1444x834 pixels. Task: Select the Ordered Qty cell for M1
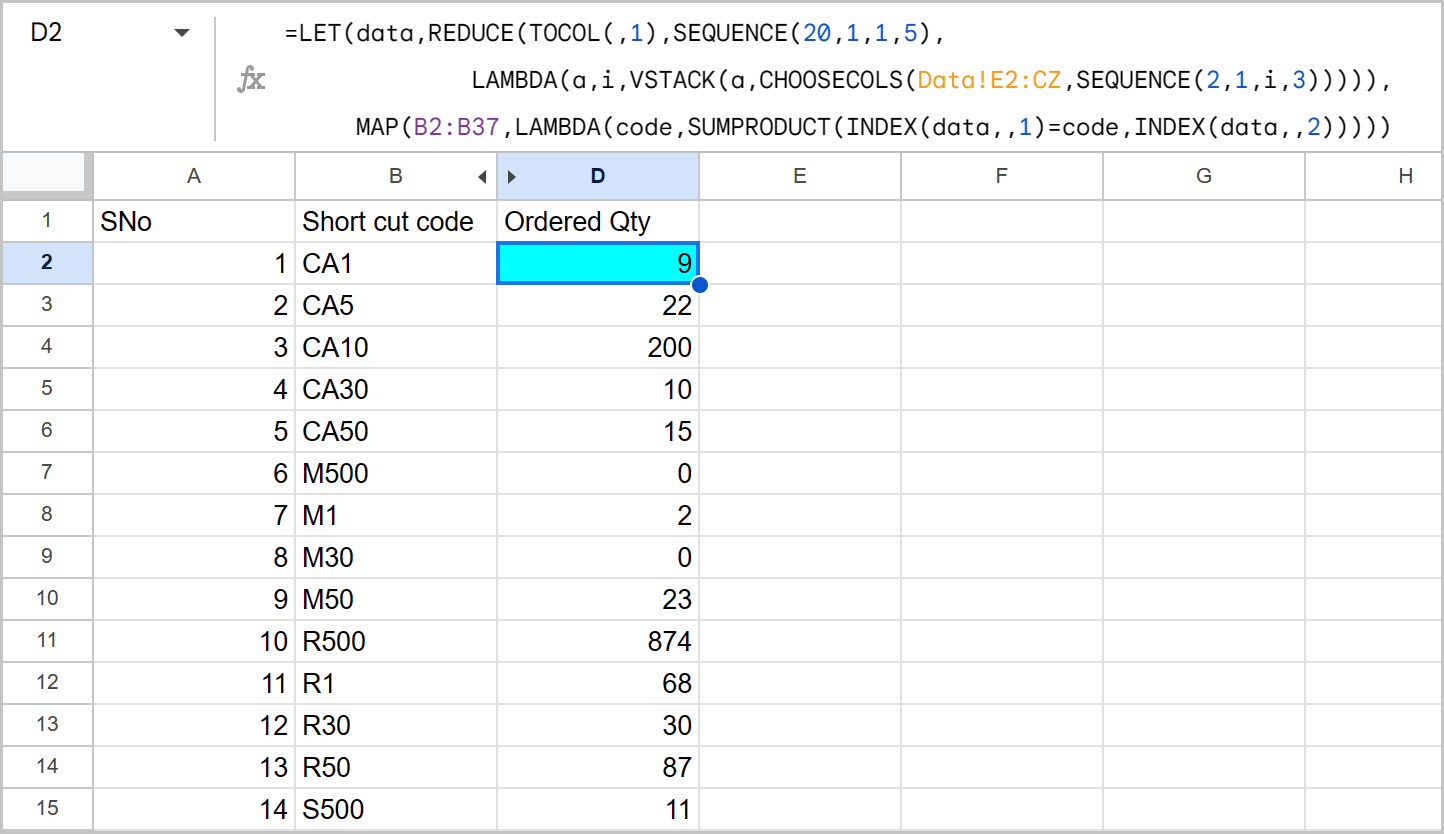(x=598, y=515)
